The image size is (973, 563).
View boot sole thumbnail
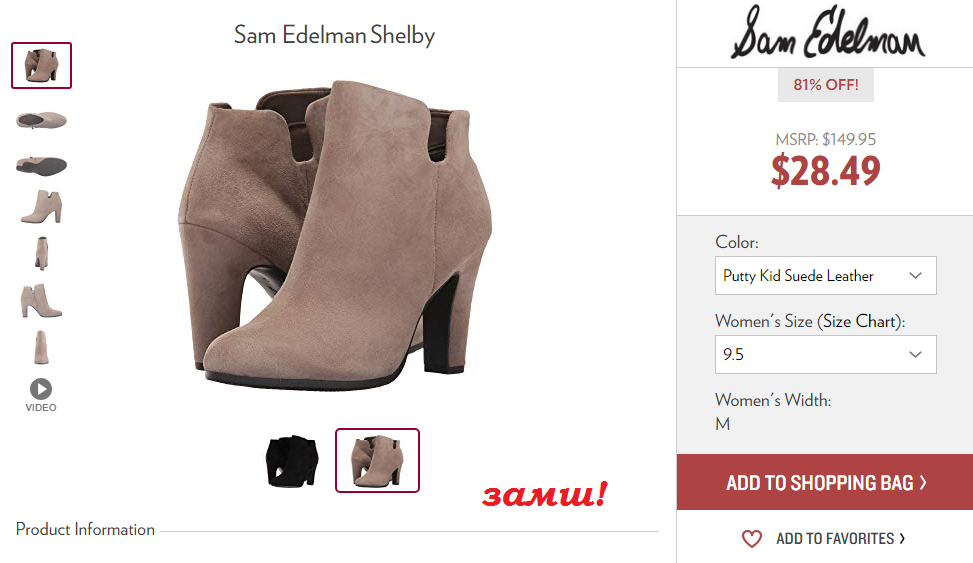click(x=42, y=166)
